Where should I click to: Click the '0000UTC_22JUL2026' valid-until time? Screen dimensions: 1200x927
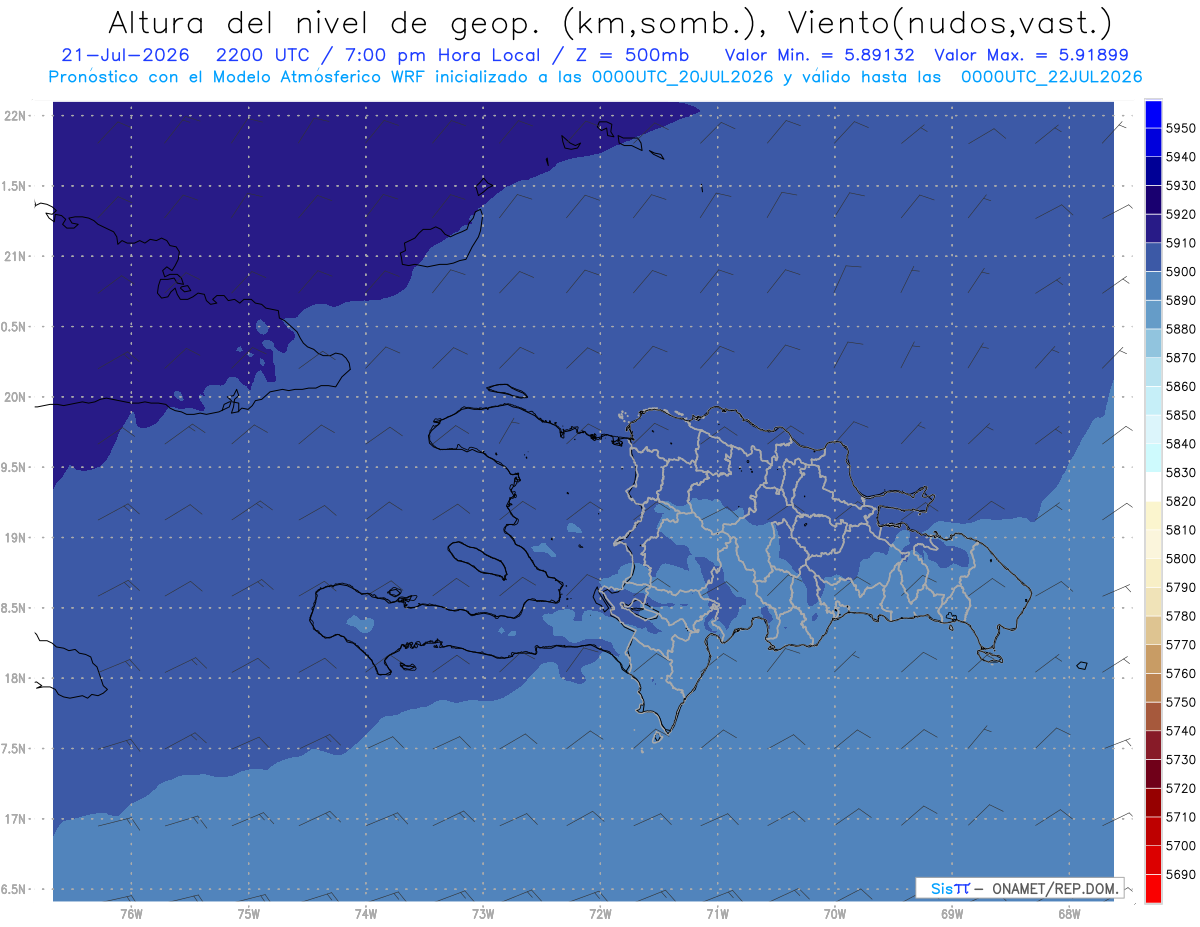point(1052,76)
